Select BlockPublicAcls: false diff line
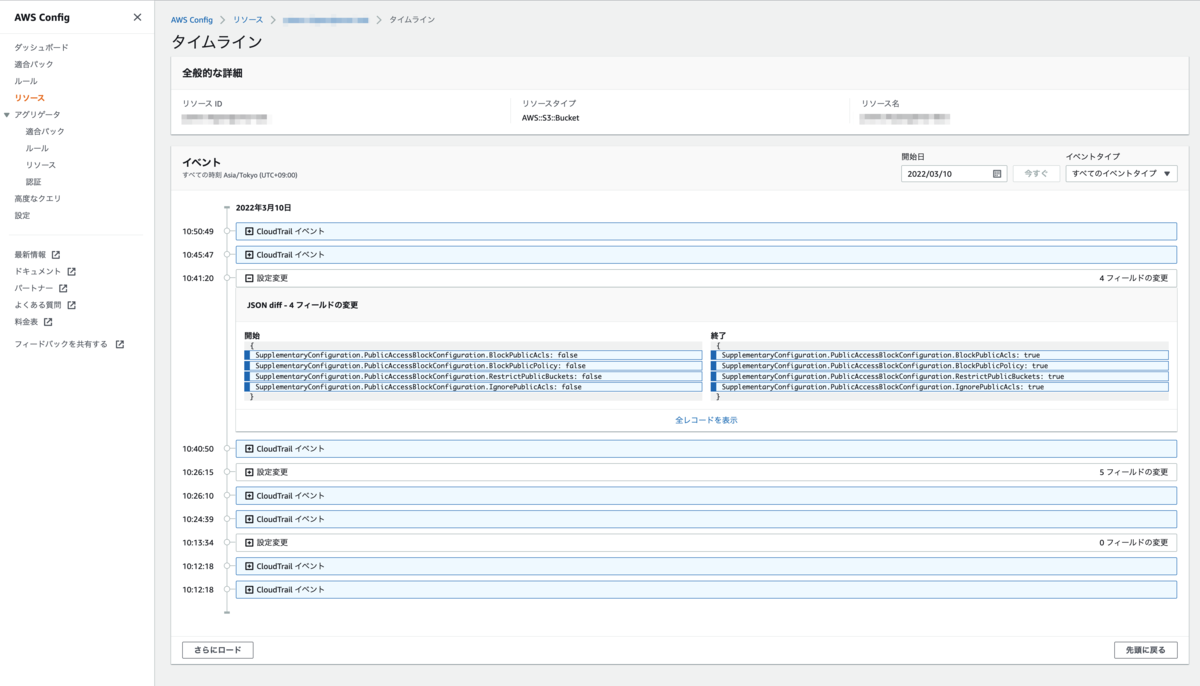This screenshot has height=686, width=1200. pyautogui.click(x=473, y=355)
